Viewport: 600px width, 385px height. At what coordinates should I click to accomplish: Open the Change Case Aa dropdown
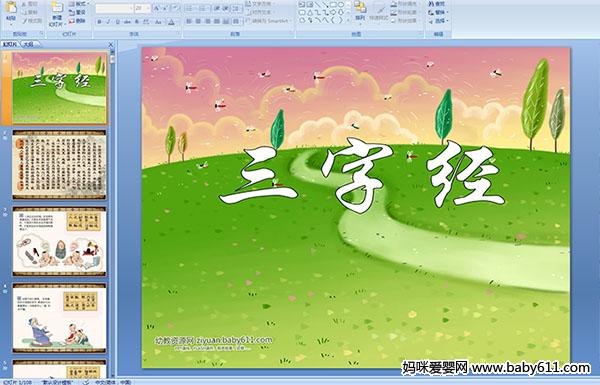(x=158, y=22)
